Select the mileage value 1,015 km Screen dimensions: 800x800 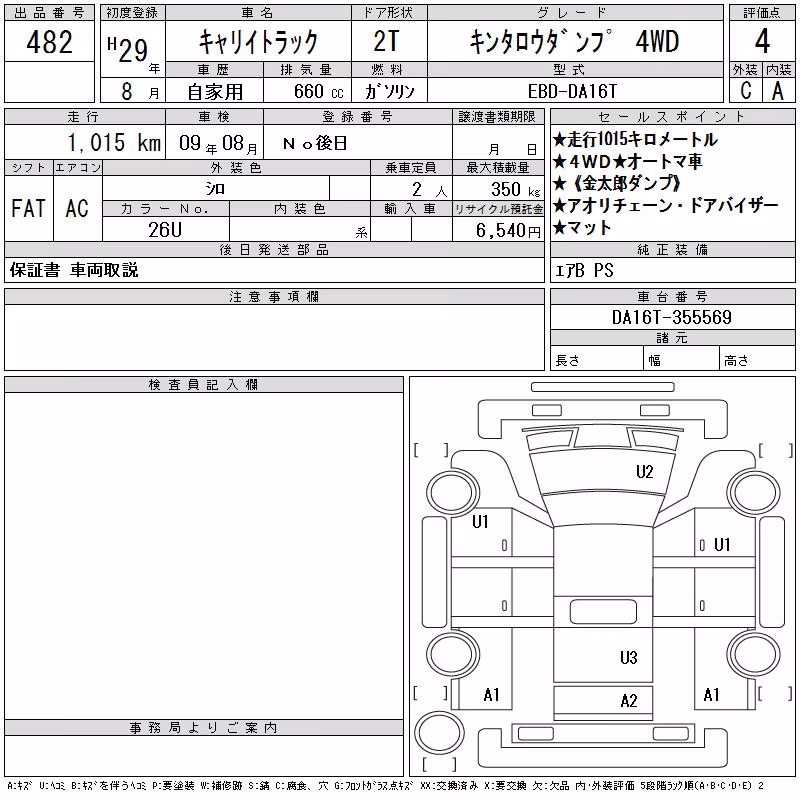(x=114, y=142)
